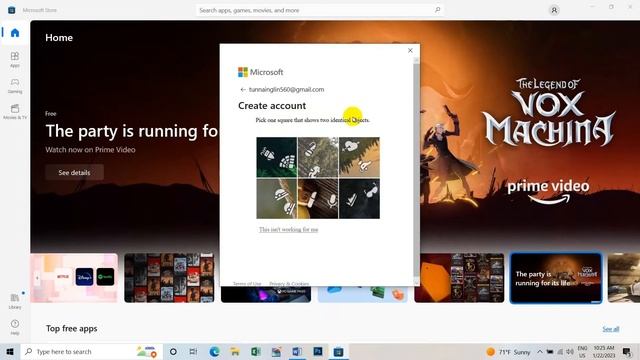Select the bottom-right captcha square
The image size is (640, 360).
(359, 198)
